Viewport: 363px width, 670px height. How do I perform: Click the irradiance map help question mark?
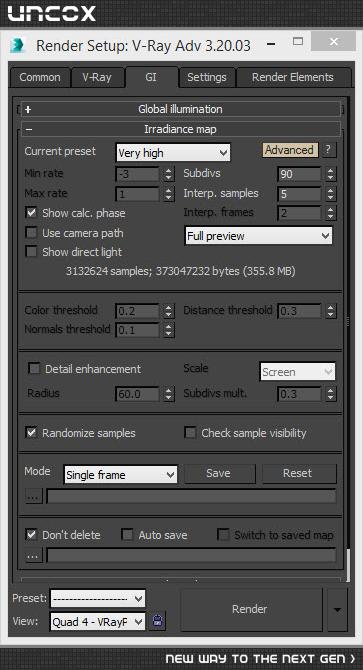328,150
